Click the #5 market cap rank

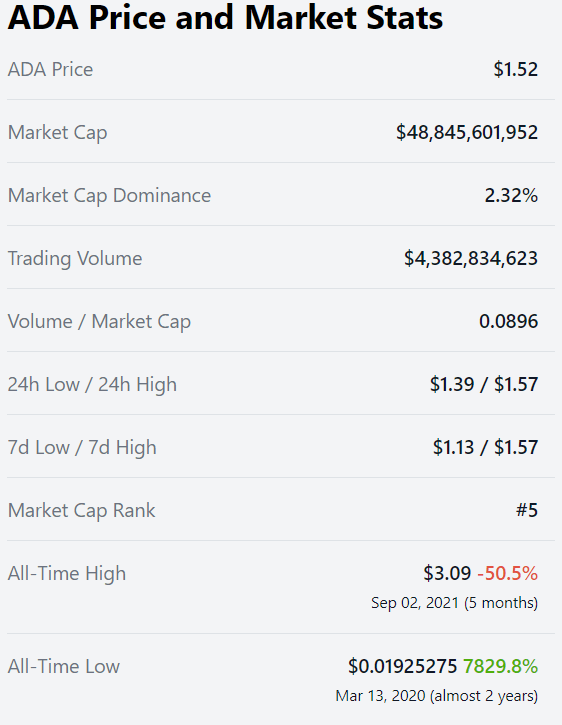tap(527, 510)
